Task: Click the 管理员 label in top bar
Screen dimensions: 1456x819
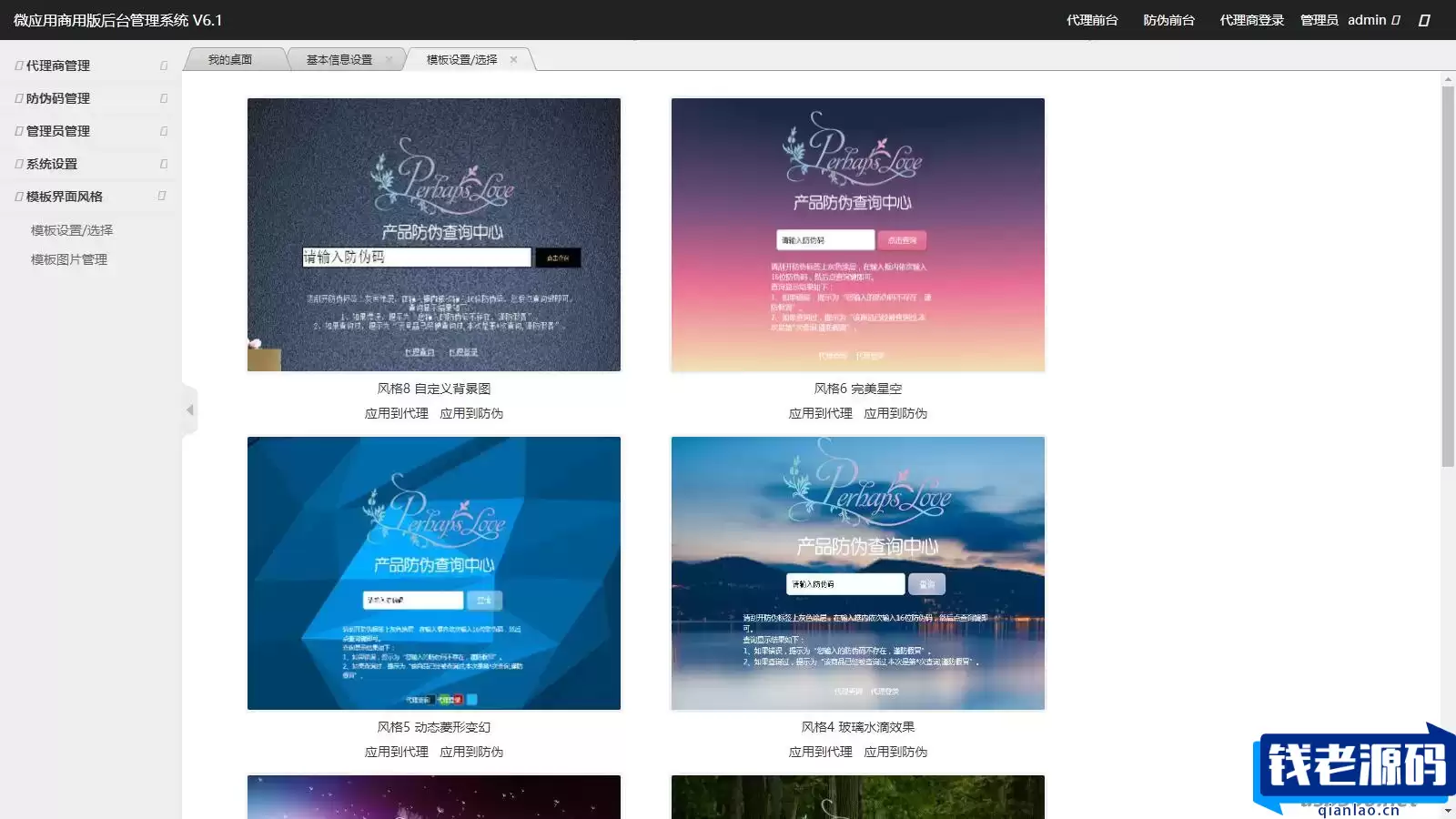Action: pyautogui.click(x=1319, y=20)
